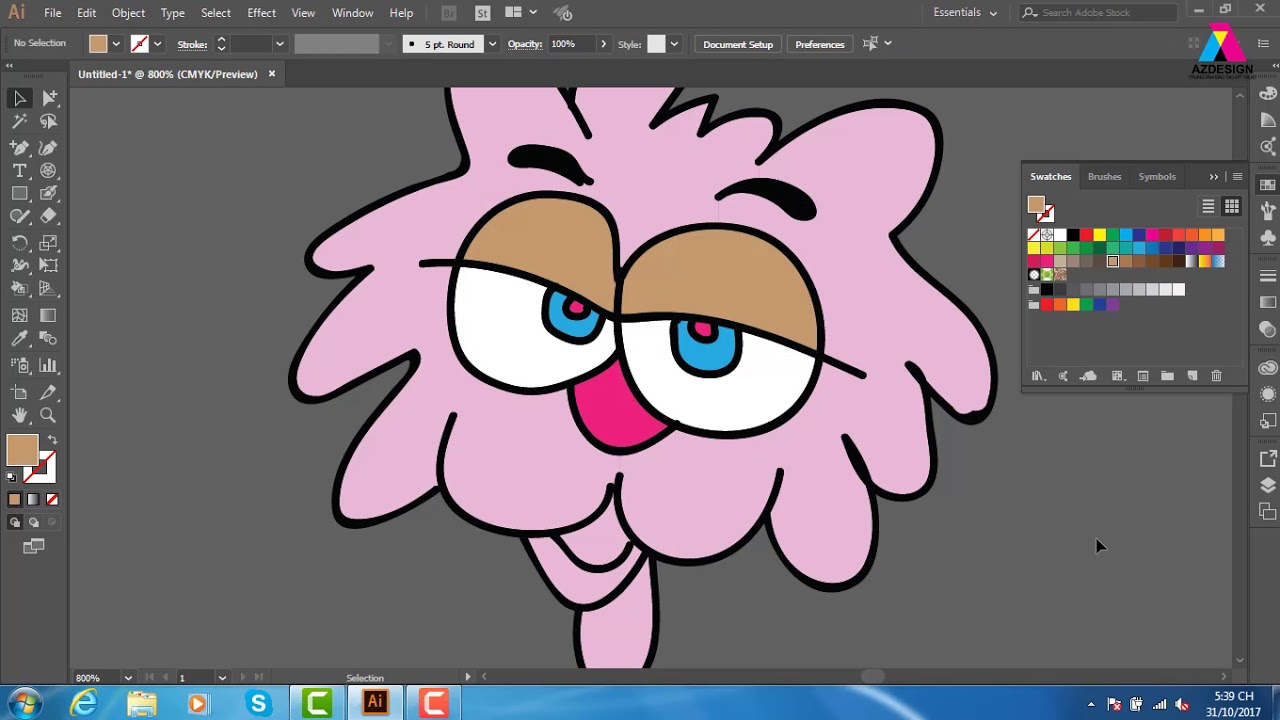Click the Document Setup button

click(738, 44)
